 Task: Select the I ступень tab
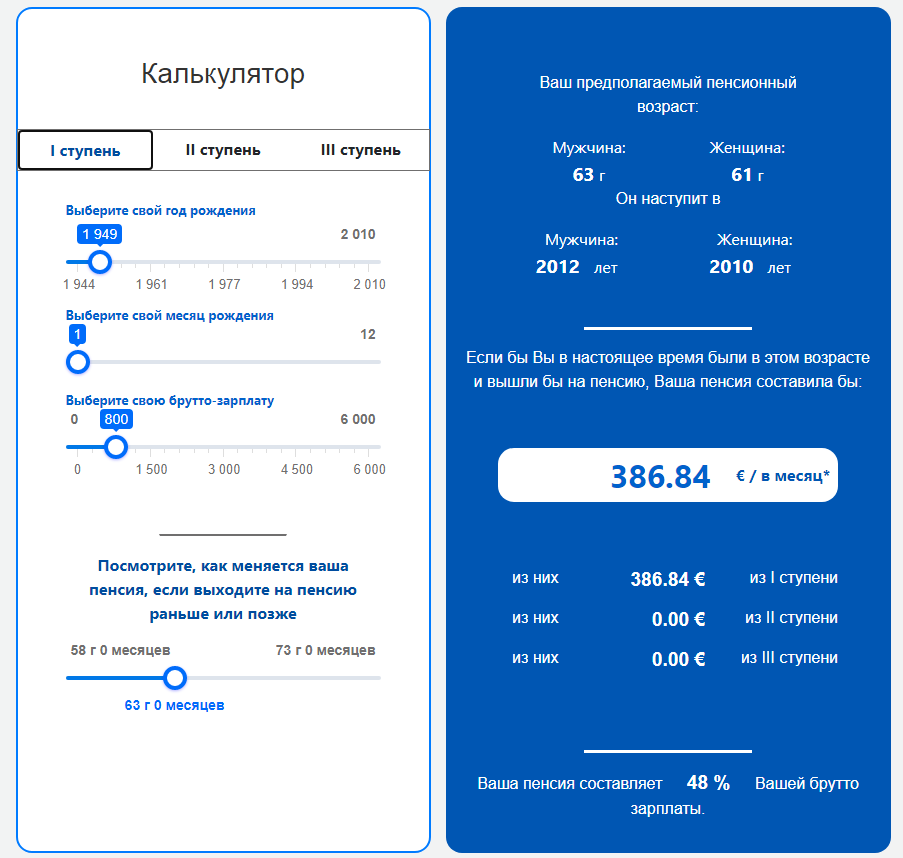pos(85,149)
